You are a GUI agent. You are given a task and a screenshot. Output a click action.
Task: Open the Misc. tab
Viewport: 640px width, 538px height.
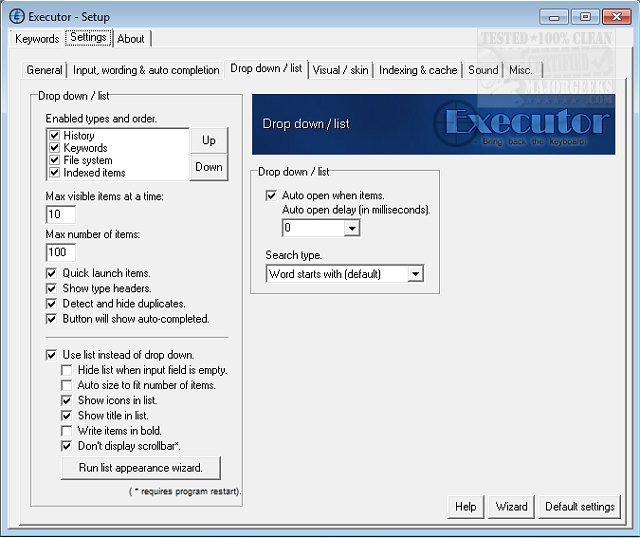pos(521,70)
